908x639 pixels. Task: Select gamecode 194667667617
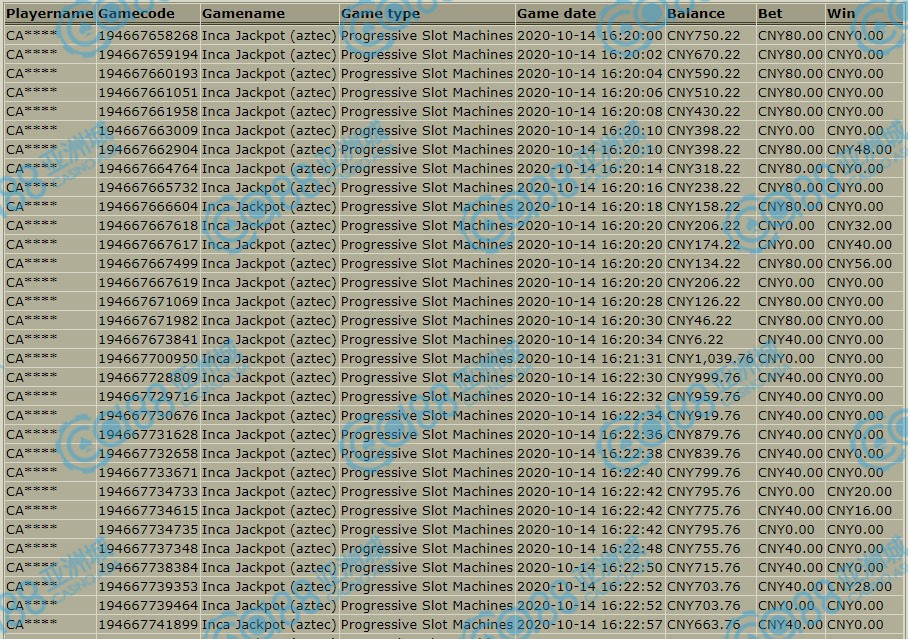(148, 244)
